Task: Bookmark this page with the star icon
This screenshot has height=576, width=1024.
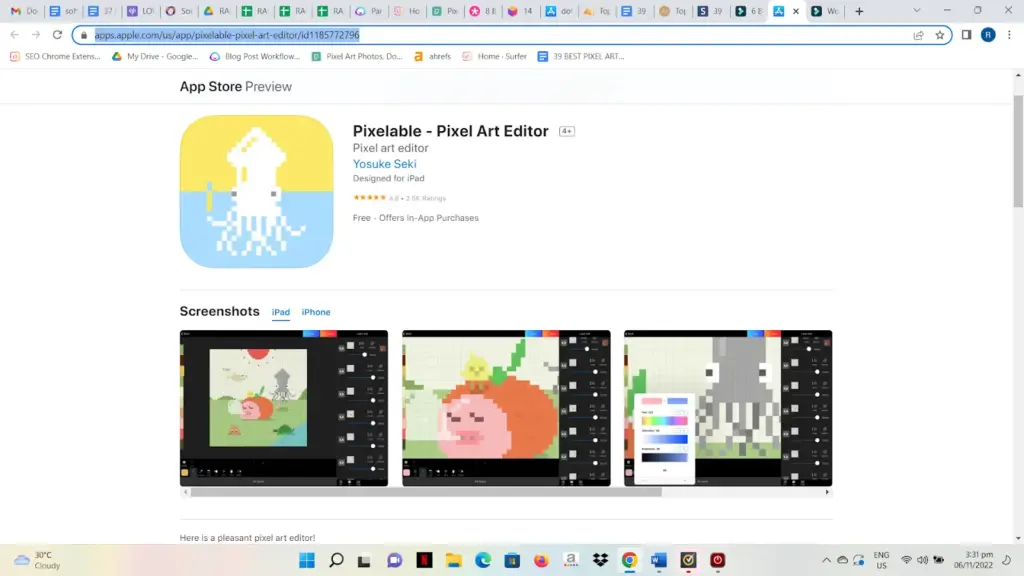Action: [941, 33]
